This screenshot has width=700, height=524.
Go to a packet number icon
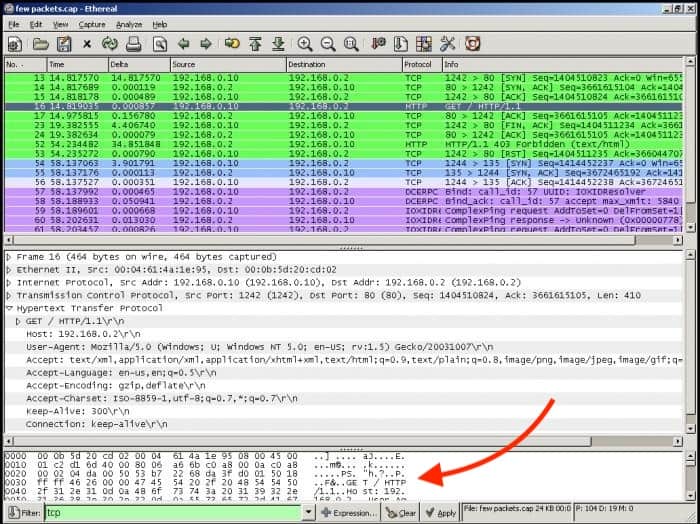[232, 43]
